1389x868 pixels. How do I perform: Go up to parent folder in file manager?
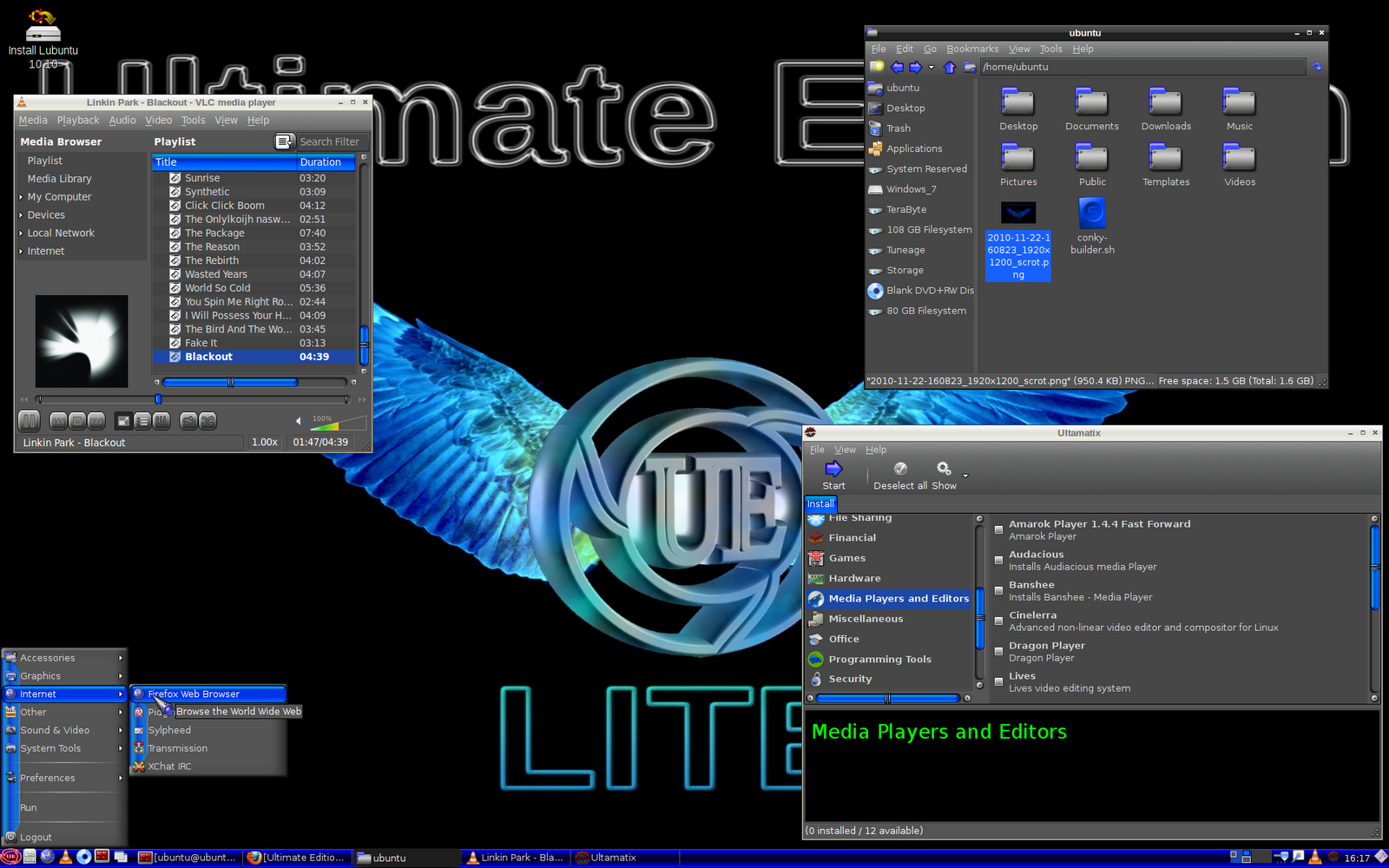pos(950,67)
